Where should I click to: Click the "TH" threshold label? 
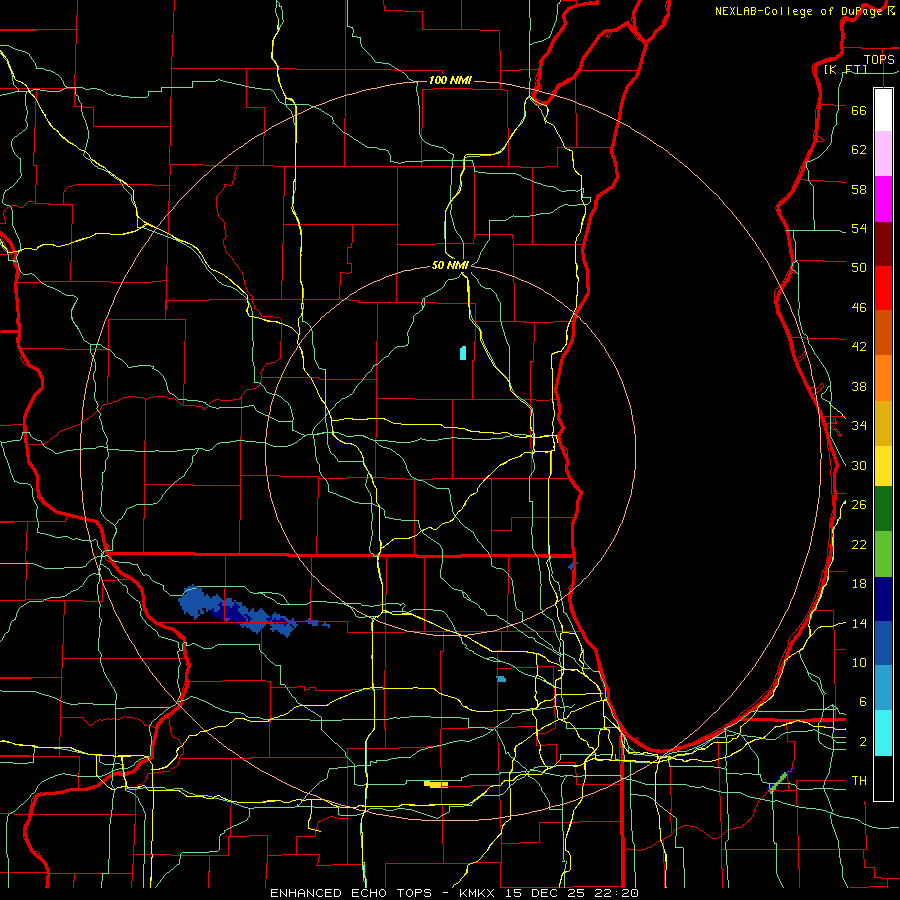(x=859, y=780)
